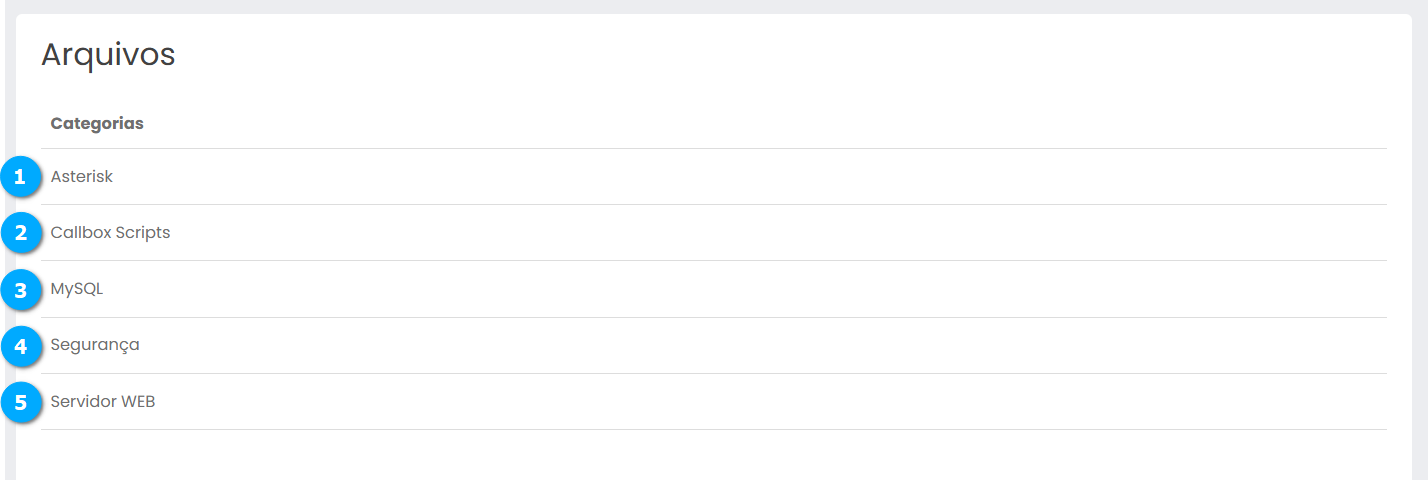Select the Asterisk text in the categories table
1428x480 pixels.
click(82, 177)
